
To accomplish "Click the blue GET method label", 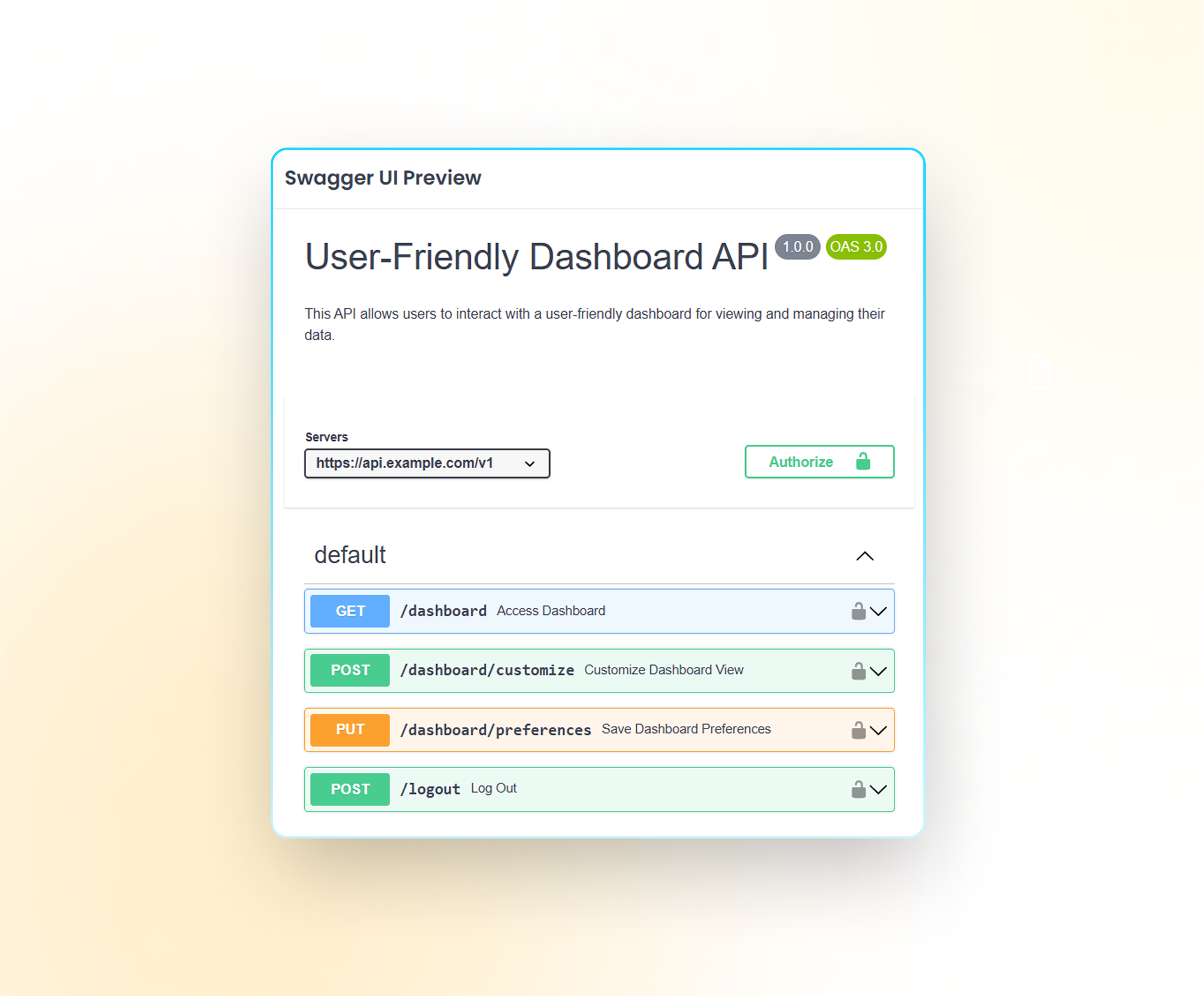I will (350, 611).
